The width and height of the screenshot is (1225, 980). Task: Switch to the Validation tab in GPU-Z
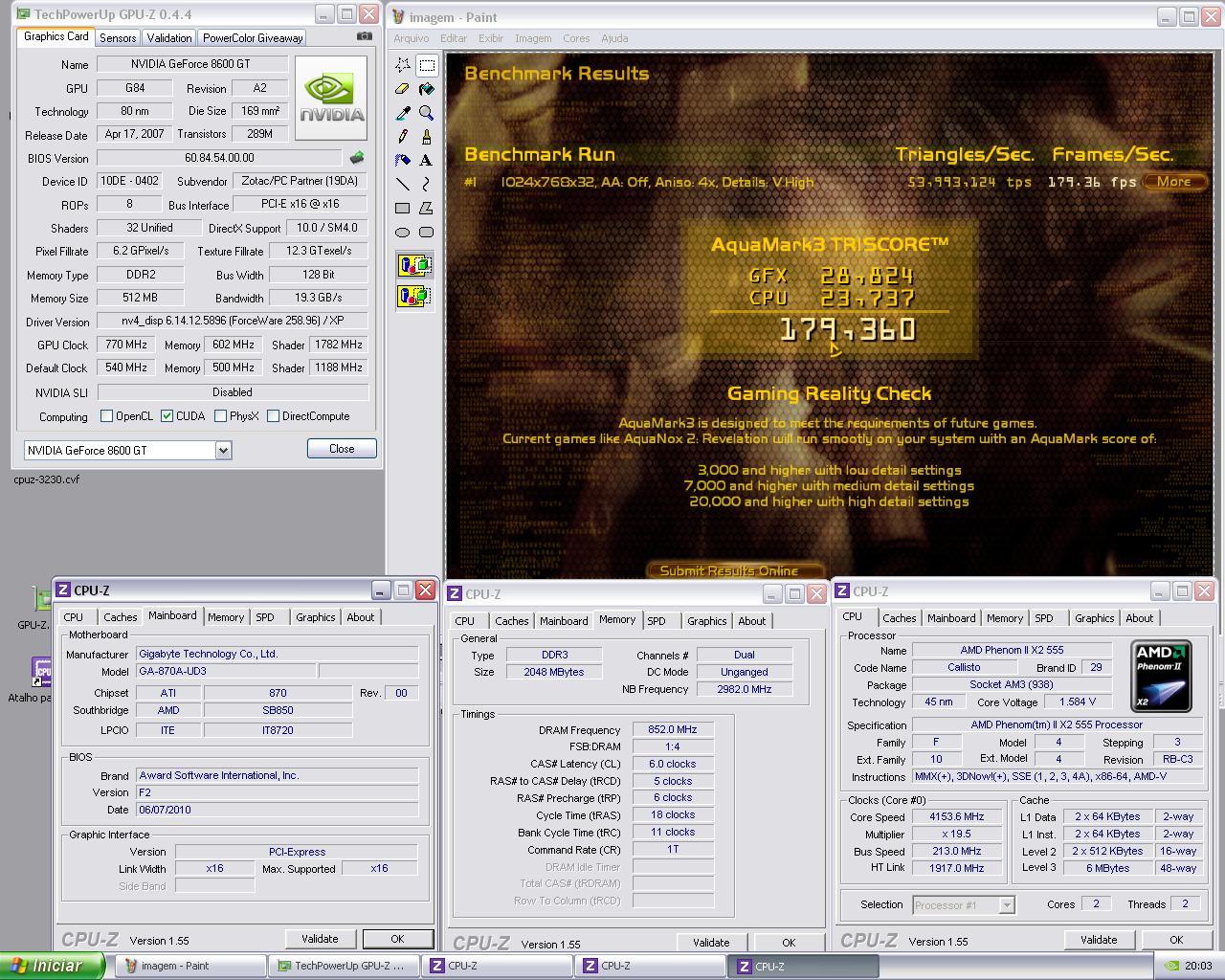pos(169,38)
